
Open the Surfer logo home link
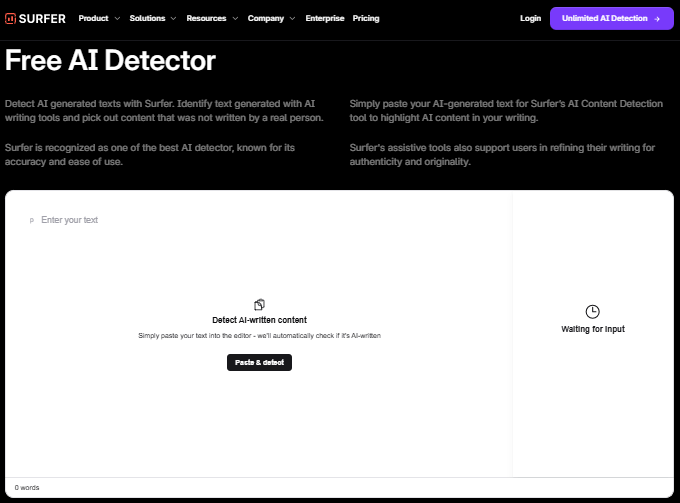pos(35,19)
